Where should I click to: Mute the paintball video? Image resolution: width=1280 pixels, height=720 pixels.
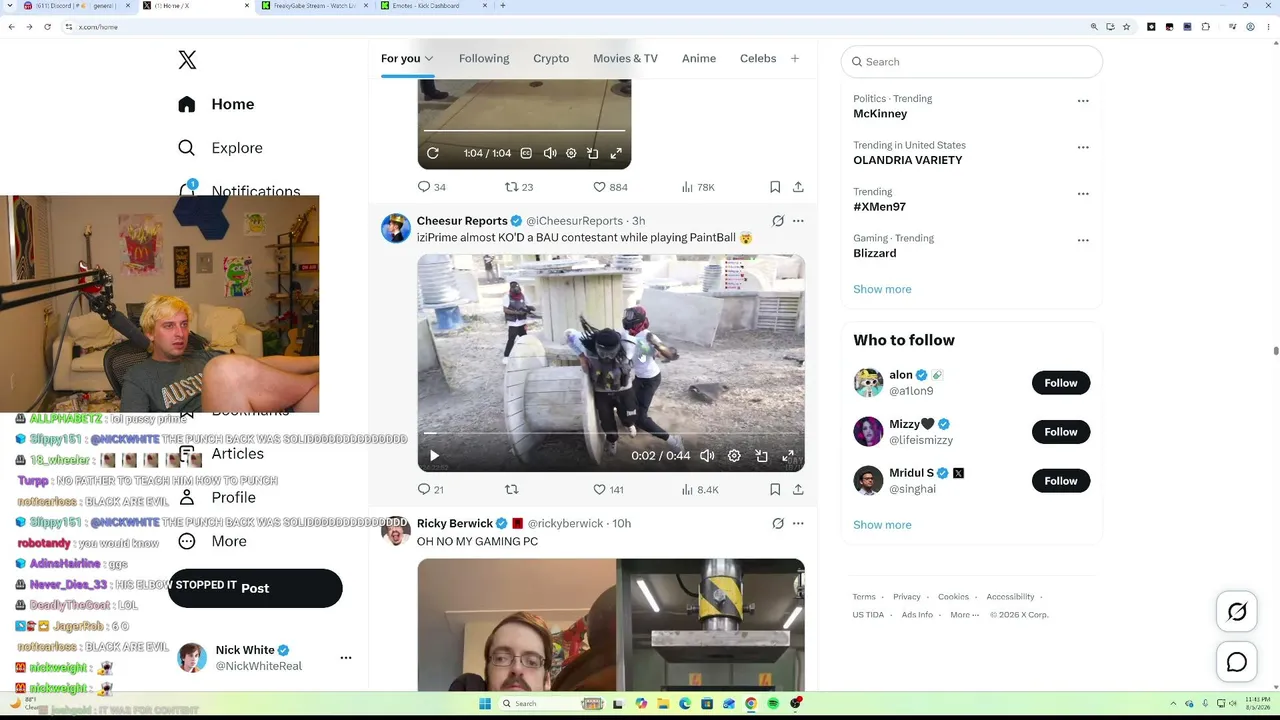tap(707, 456)
